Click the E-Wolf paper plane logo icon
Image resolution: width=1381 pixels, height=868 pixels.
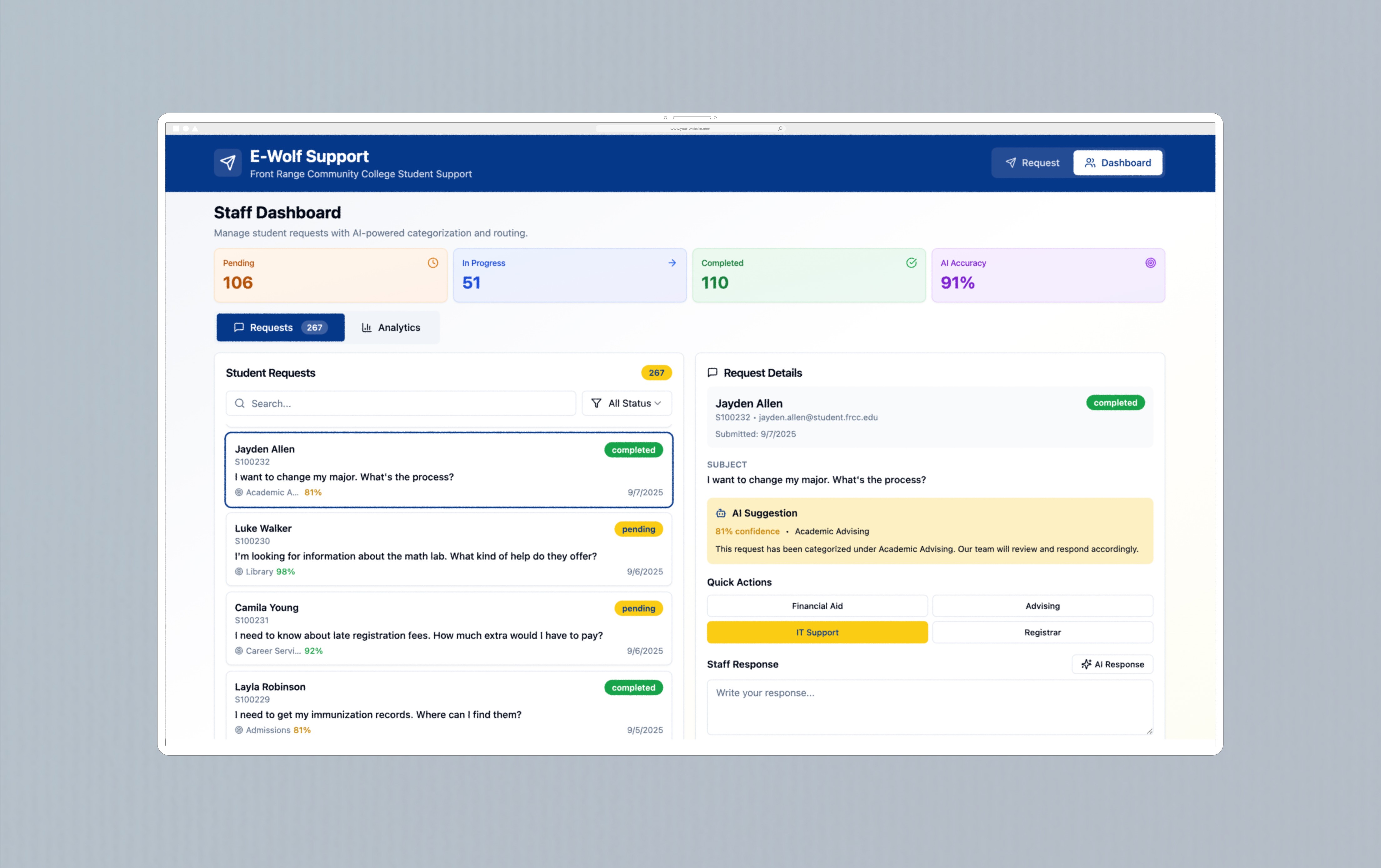click(x=228, y=163)
